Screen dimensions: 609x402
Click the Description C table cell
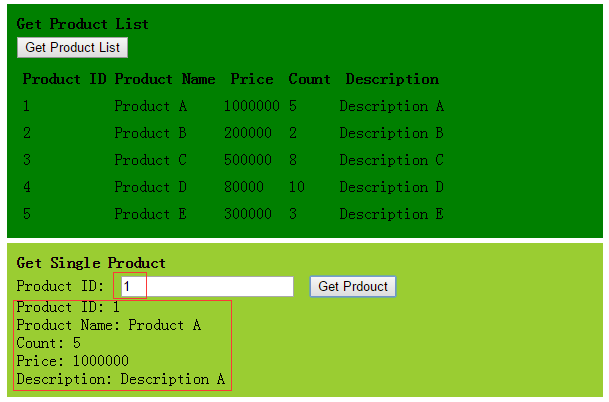click(x=392, y=160)
